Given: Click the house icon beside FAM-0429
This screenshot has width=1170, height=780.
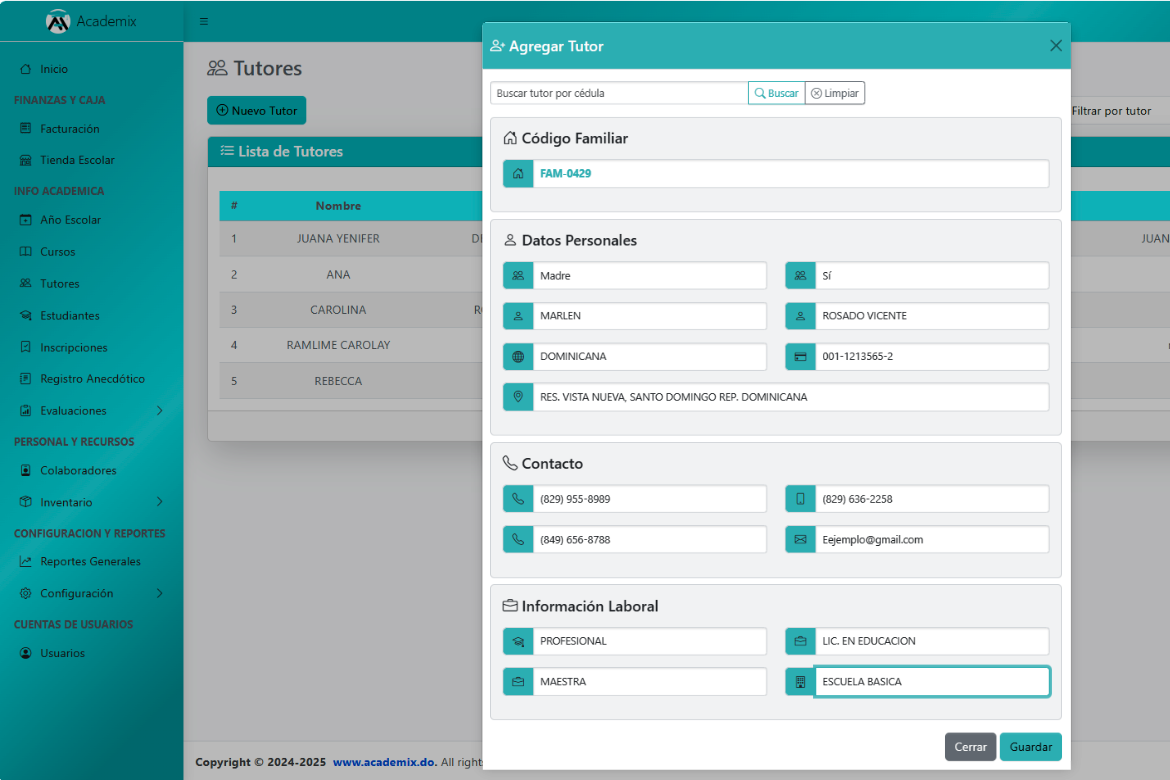Looking at the screenshot, I should [518, 174].
